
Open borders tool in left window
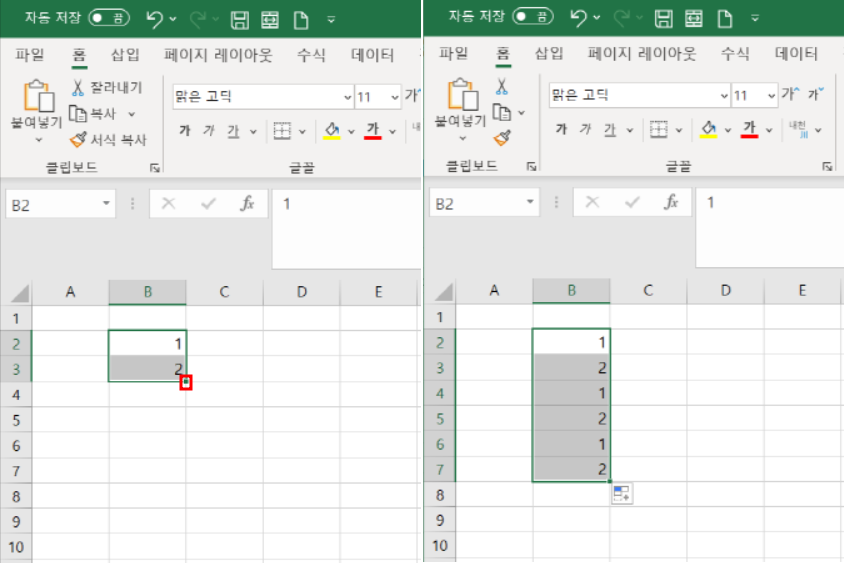[x=282, y=131]
